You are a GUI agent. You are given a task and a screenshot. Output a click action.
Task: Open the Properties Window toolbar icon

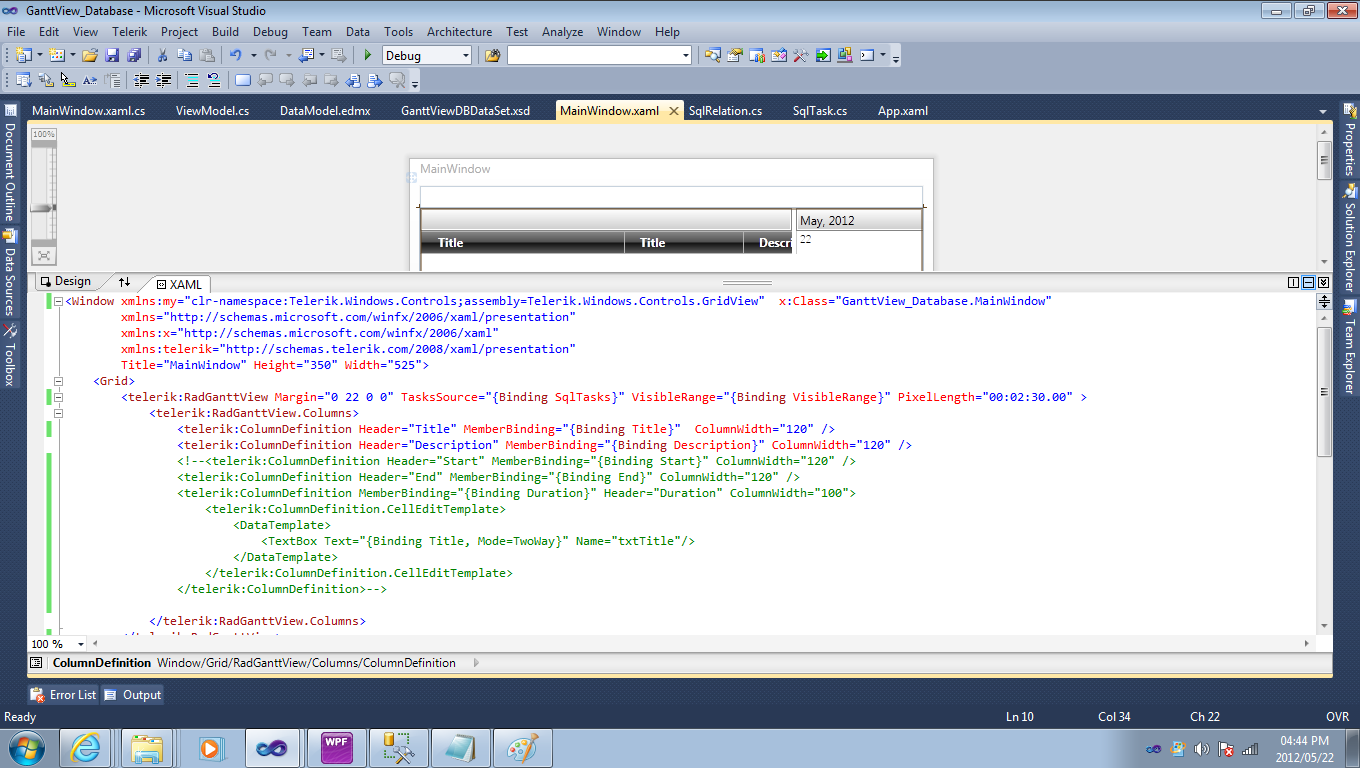[734, 56]
